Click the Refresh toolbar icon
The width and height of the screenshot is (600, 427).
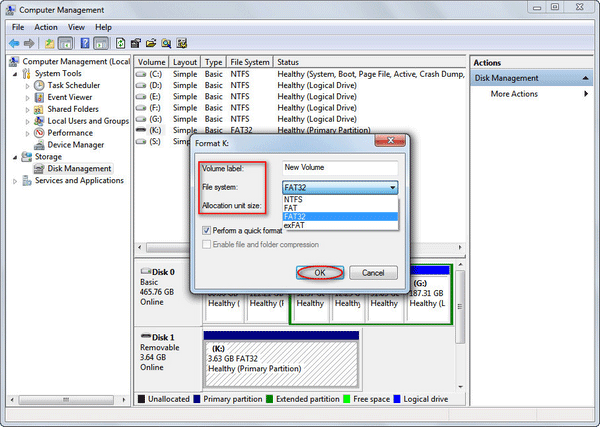(121, 43)
